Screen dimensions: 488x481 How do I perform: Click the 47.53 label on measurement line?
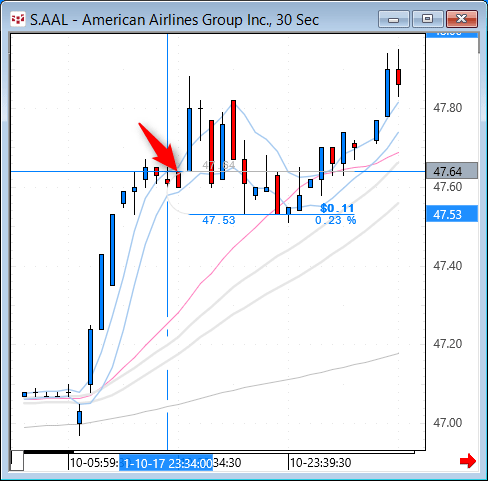click(219, 220)
